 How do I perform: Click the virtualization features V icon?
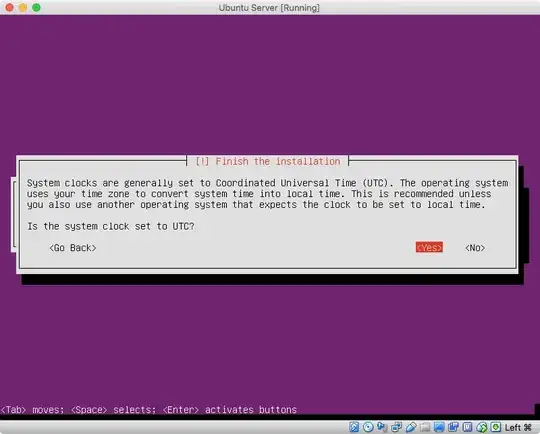coord(467,427)
